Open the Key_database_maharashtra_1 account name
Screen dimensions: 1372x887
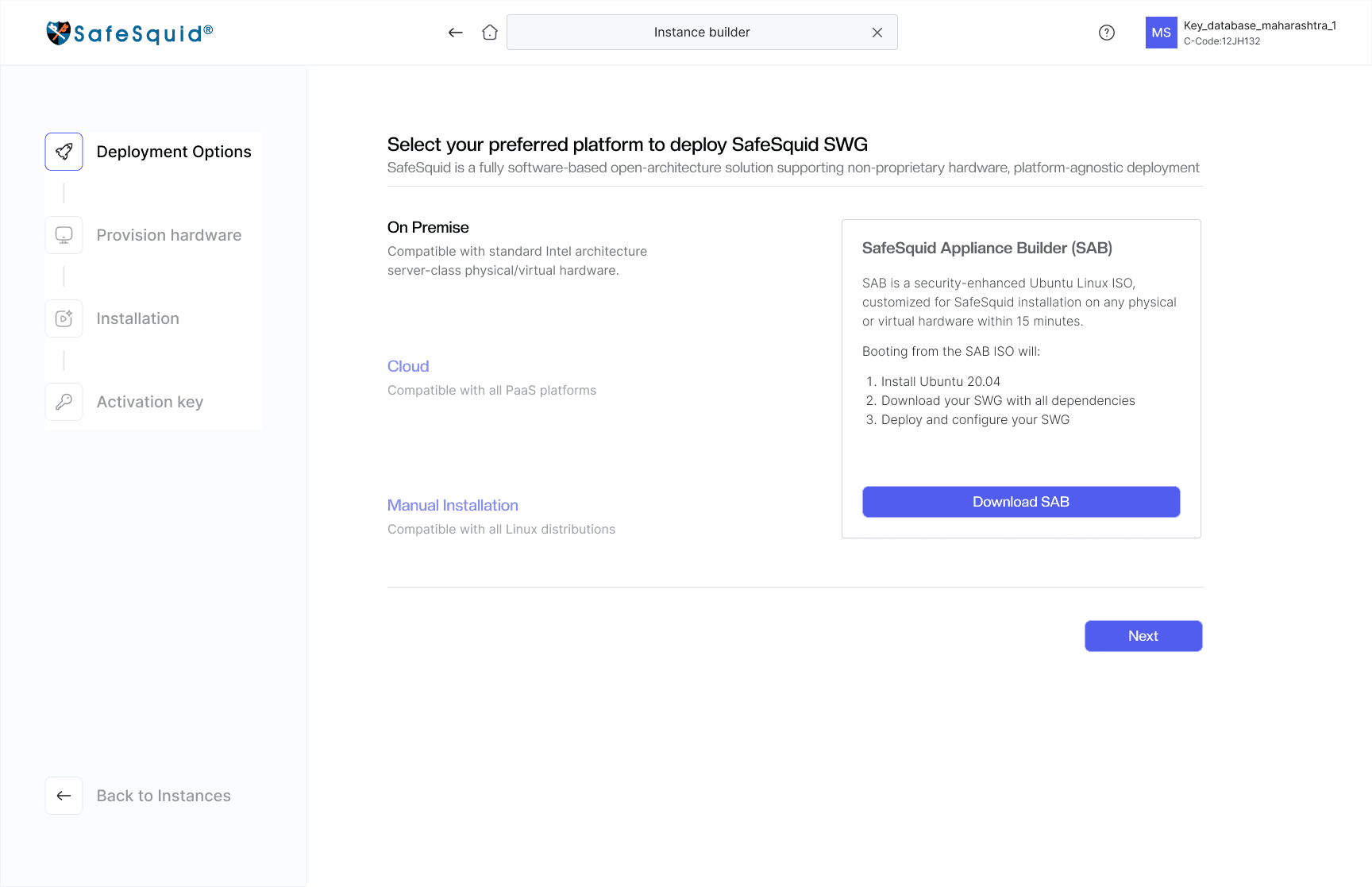click(x=1260, y=25)
